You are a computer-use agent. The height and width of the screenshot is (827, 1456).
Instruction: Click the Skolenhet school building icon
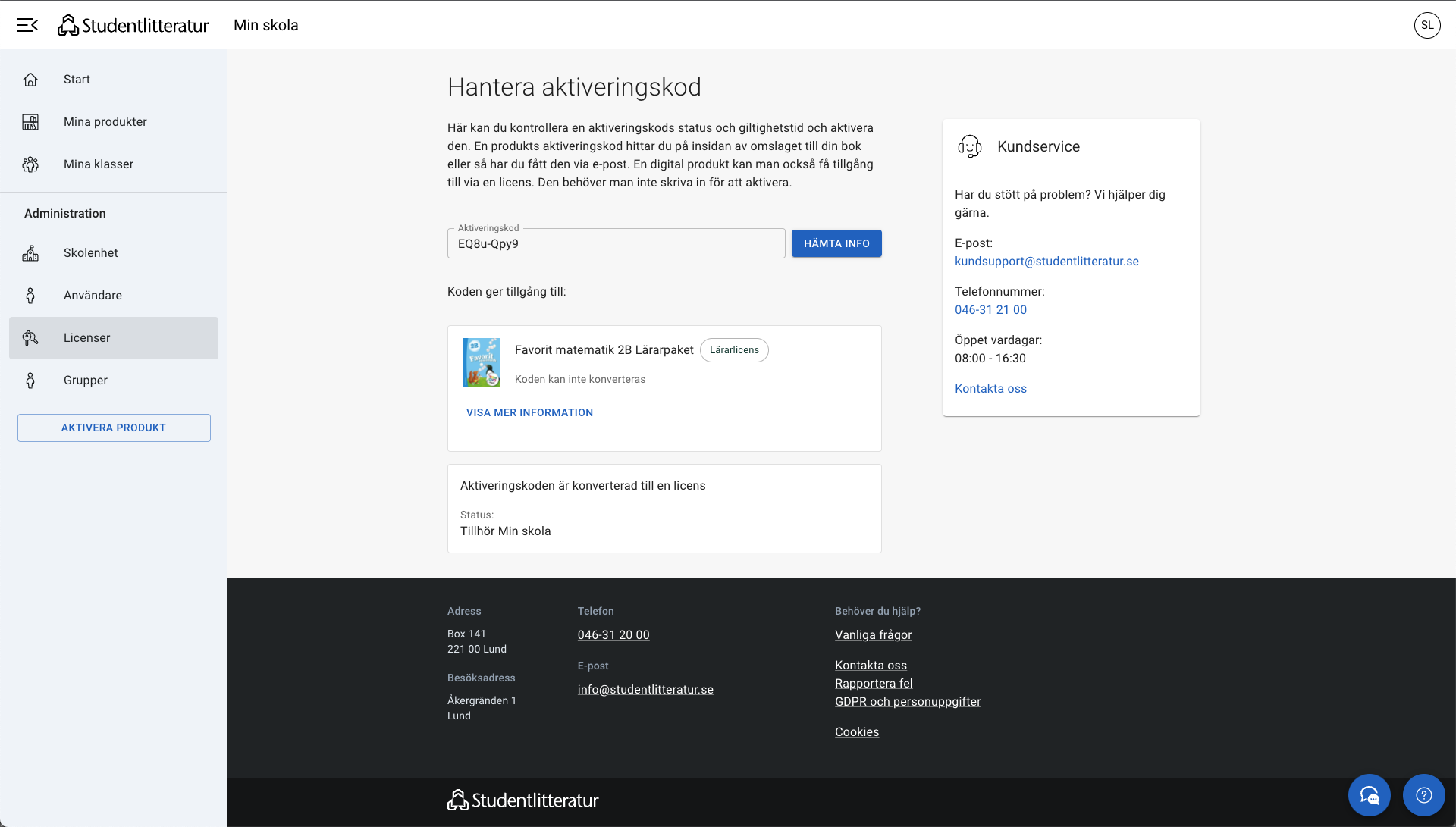[x=30, y=253]
